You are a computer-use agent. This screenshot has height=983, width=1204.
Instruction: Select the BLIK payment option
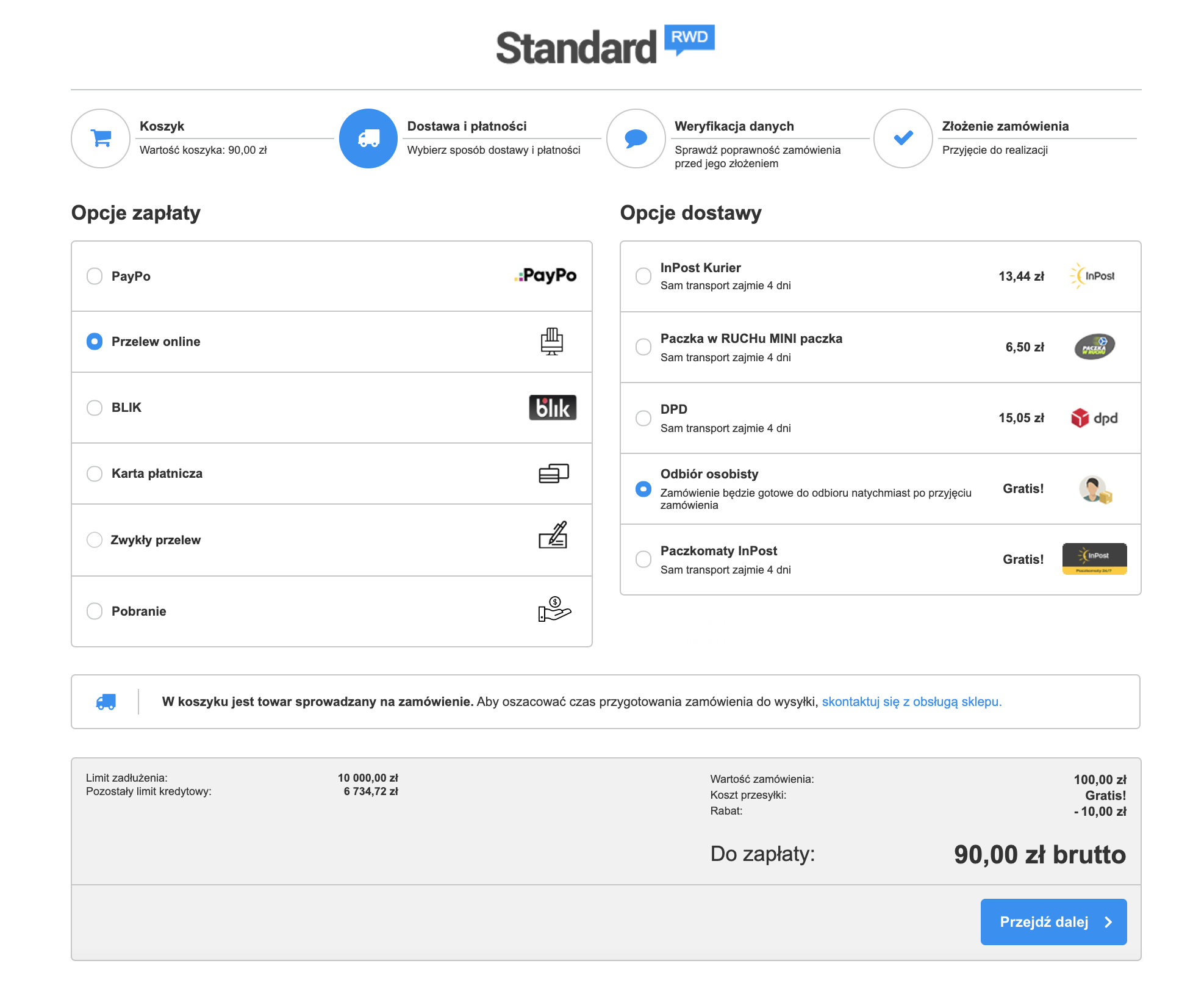click(x=95, y=408)
